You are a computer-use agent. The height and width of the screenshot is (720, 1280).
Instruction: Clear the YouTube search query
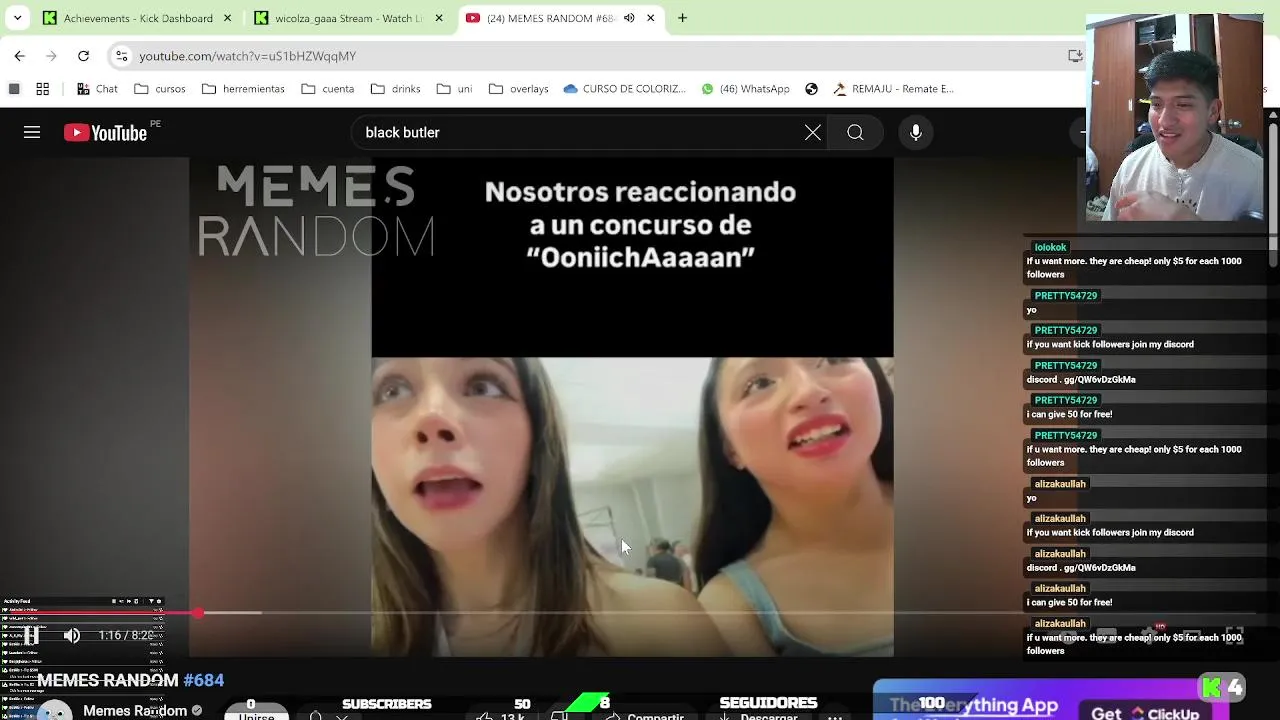[x=813, y=132]
